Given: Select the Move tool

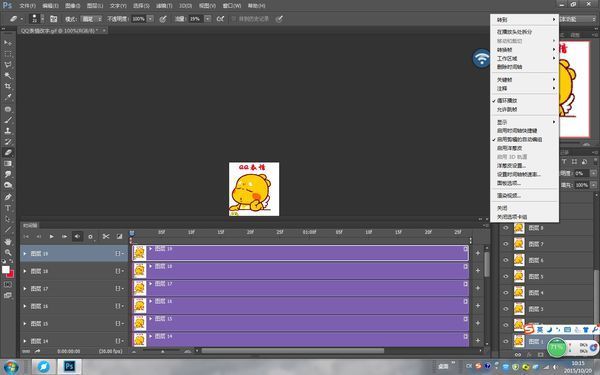Looking at the screenshot, I should [8, 42].
